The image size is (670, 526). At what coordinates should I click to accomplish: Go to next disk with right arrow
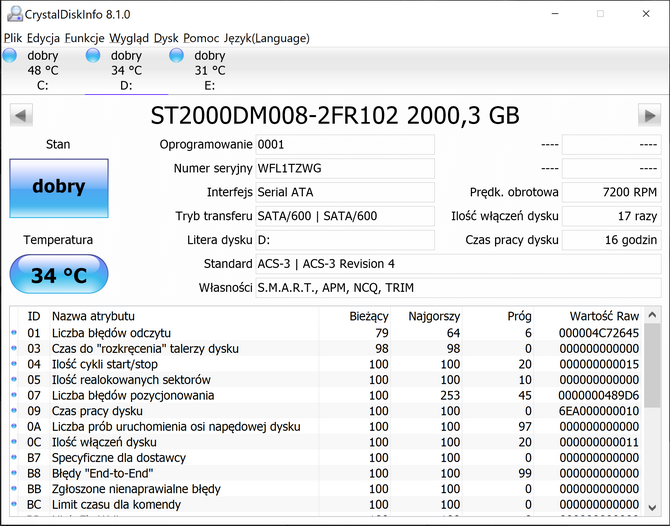[x=649, y=115]
